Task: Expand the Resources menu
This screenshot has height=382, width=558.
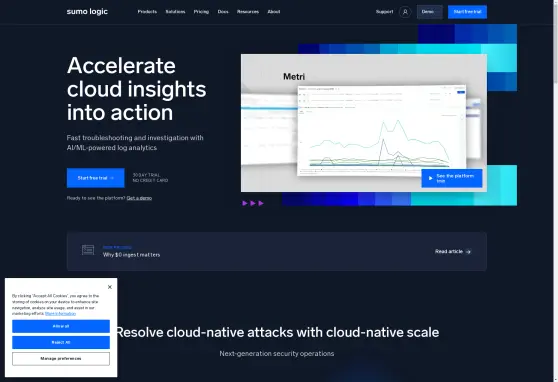Action: click(x=248, y=12)
